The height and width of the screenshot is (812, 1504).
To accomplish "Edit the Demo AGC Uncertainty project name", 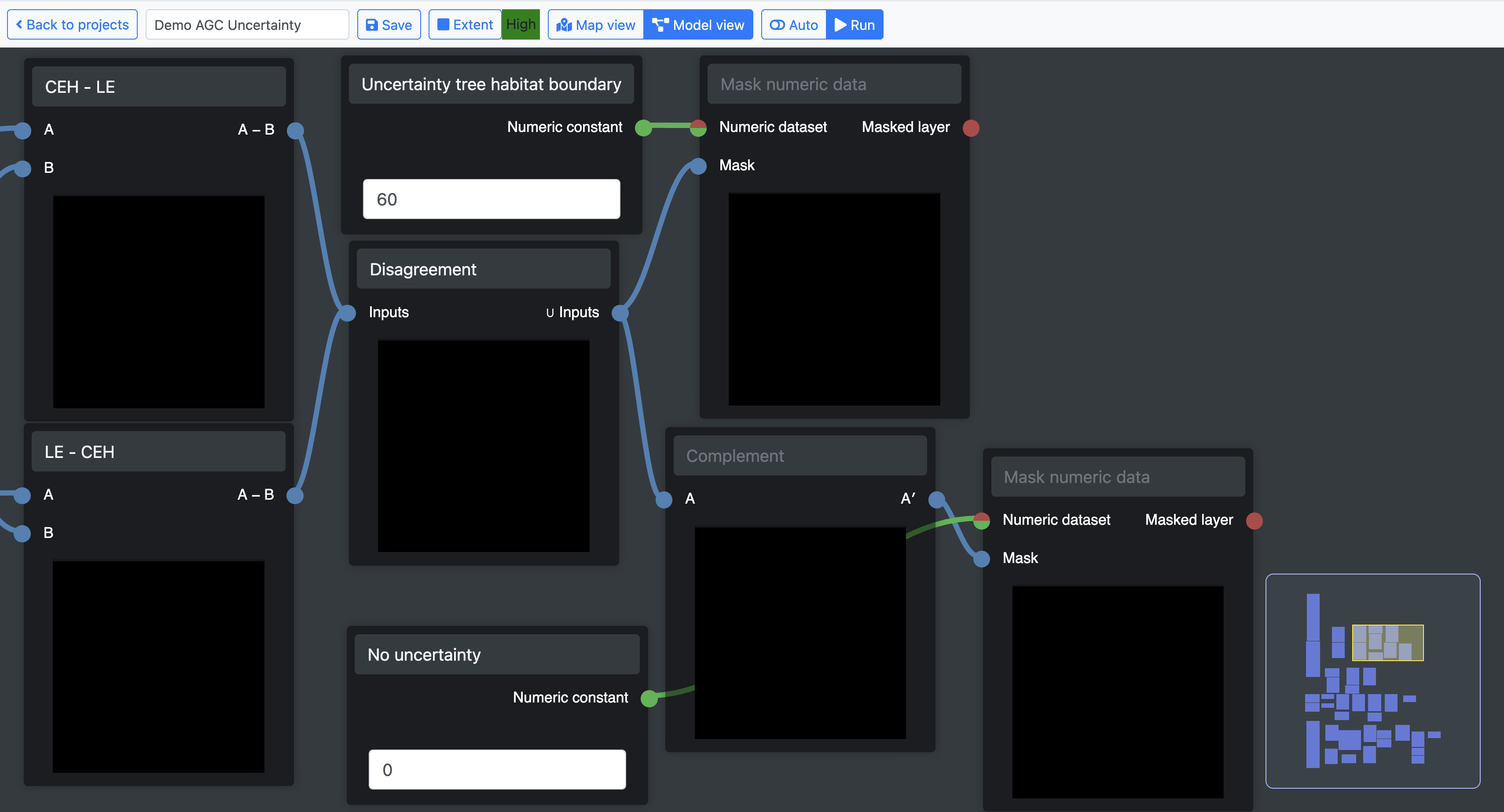I will (x=247, y=25).
